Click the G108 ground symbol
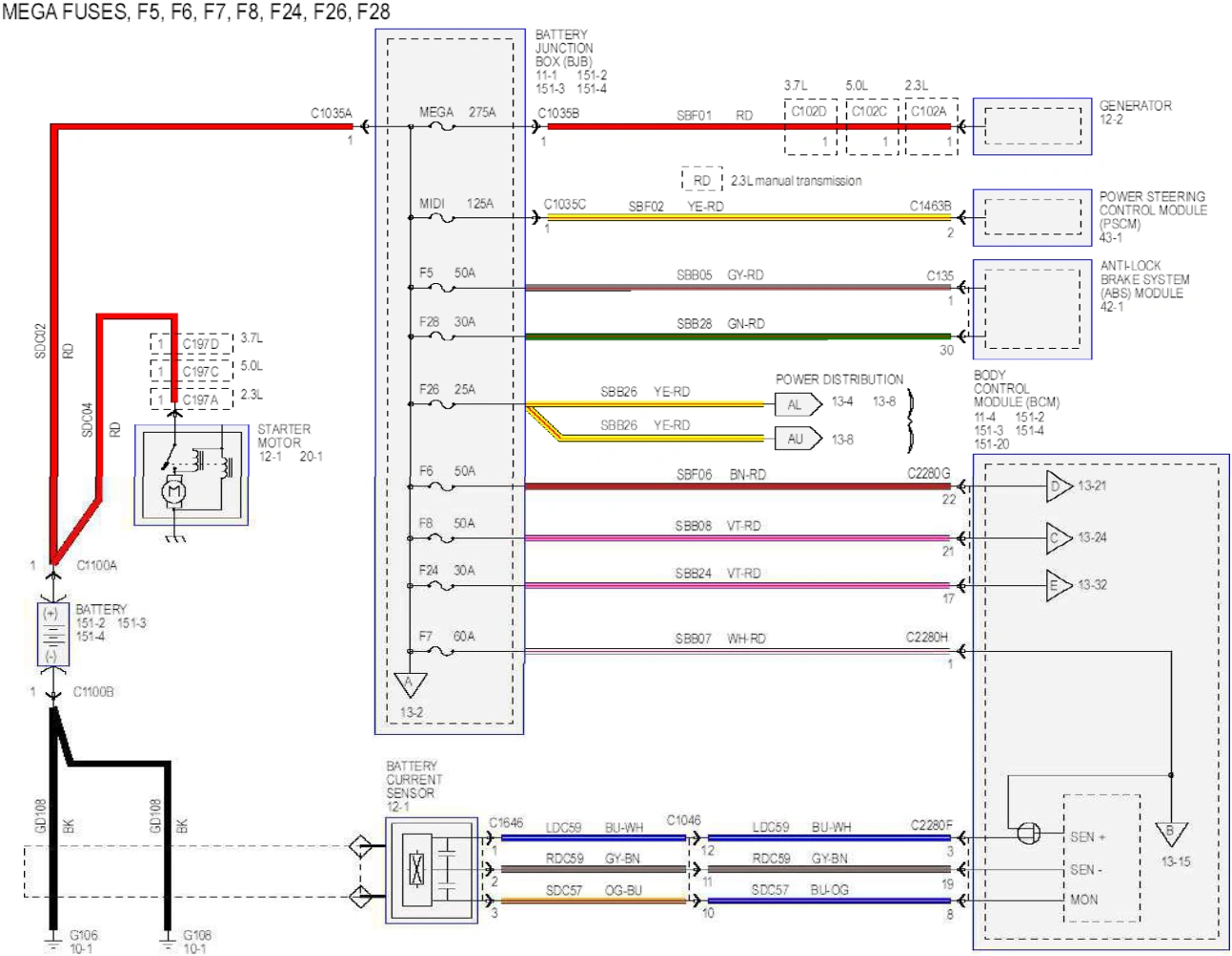The width and height of the screenshot is (1232, 956). point(168,944)
